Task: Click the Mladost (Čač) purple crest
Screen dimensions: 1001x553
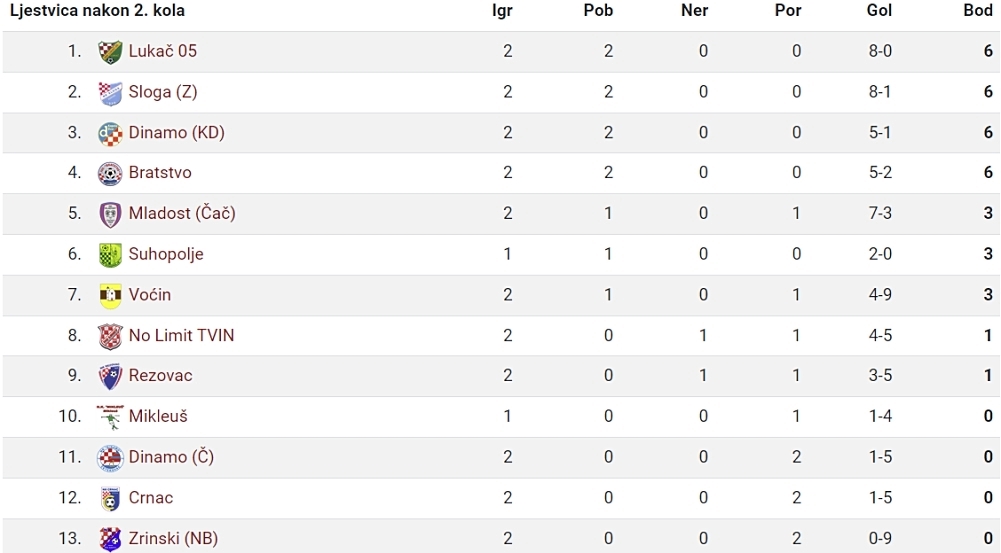Action: pyautogui.click(x=110, y=215)
